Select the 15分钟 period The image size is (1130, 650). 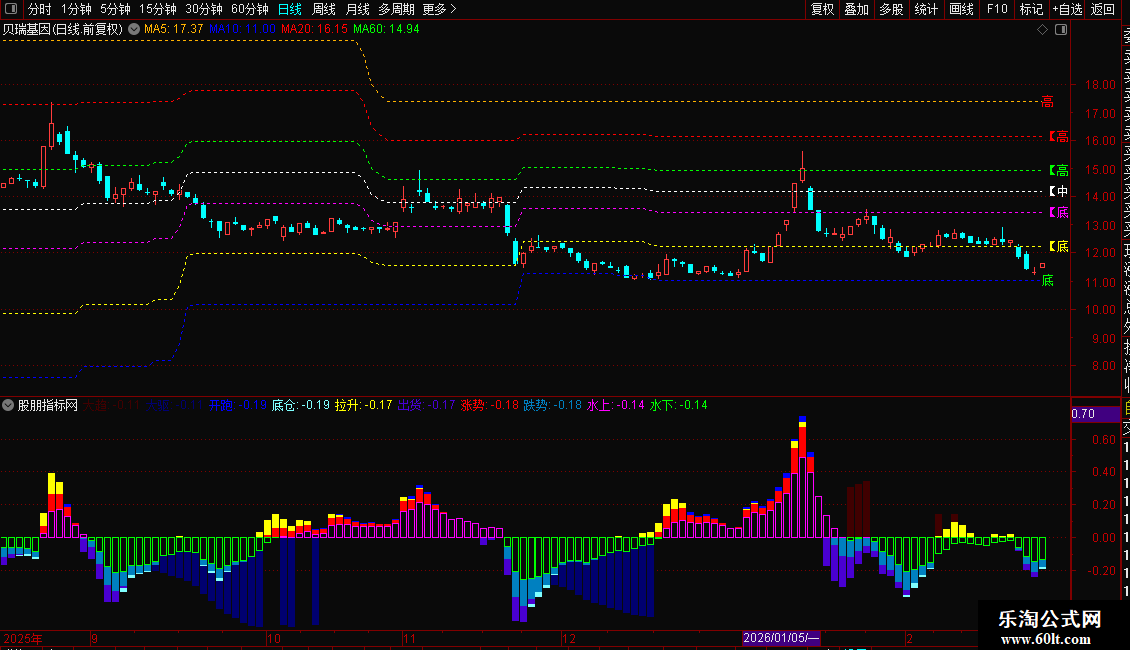coord(158,9)
